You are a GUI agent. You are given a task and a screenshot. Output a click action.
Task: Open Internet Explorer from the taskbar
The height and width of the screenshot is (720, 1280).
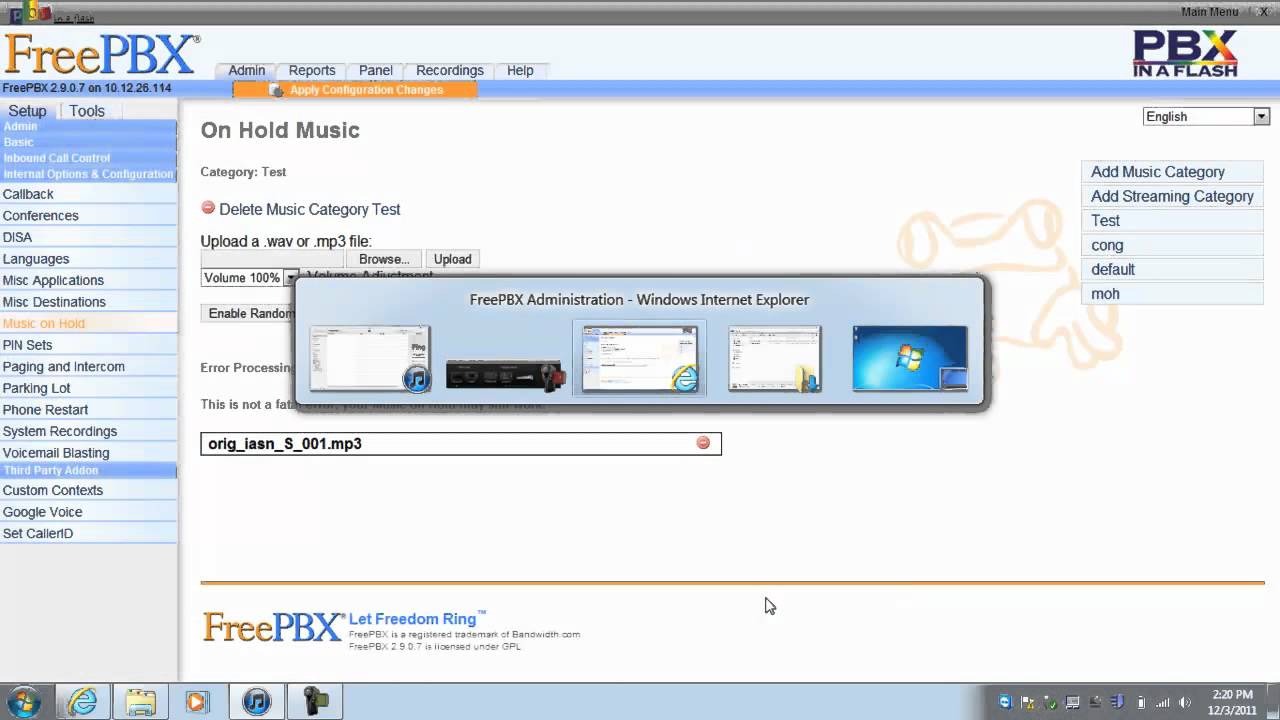click(82, 702)
